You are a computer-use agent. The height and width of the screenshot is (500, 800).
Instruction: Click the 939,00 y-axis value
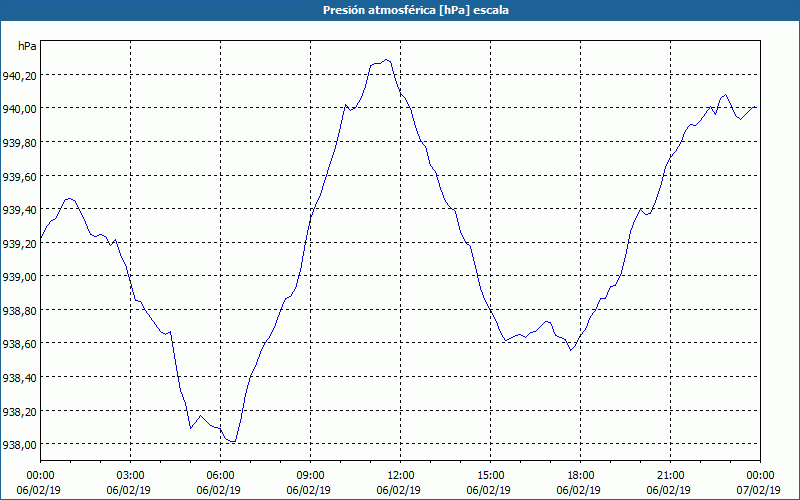pos(18,277)
